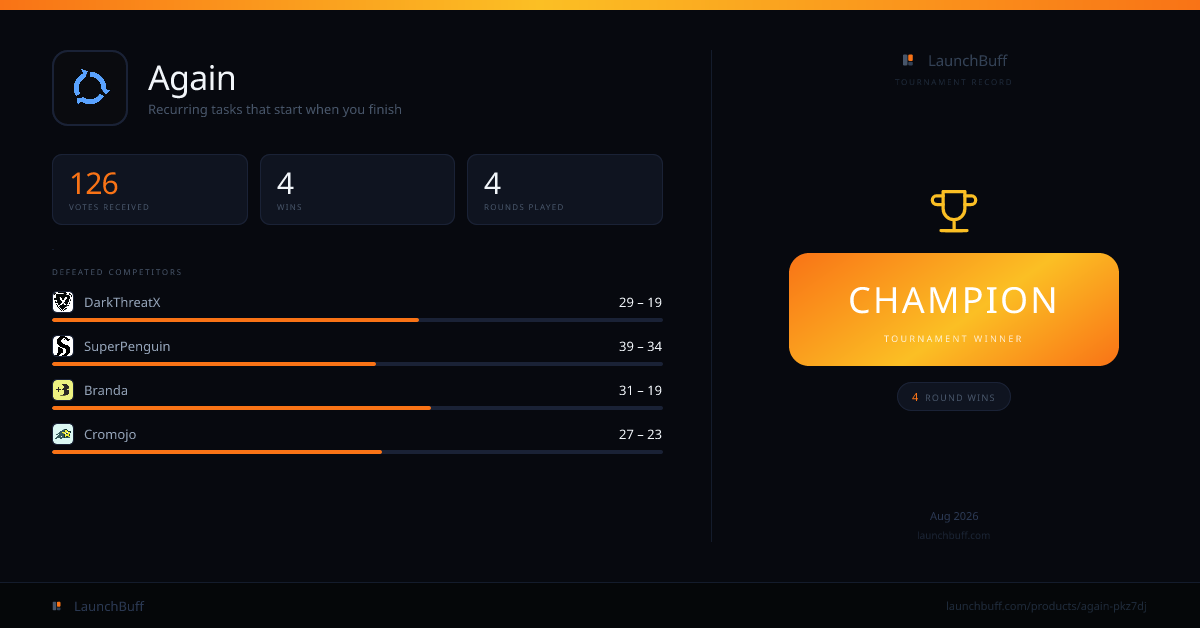Click the Branda competitor icon
Image resolution: width=1200 pixels, height=628 pixels.
[63, 390]
